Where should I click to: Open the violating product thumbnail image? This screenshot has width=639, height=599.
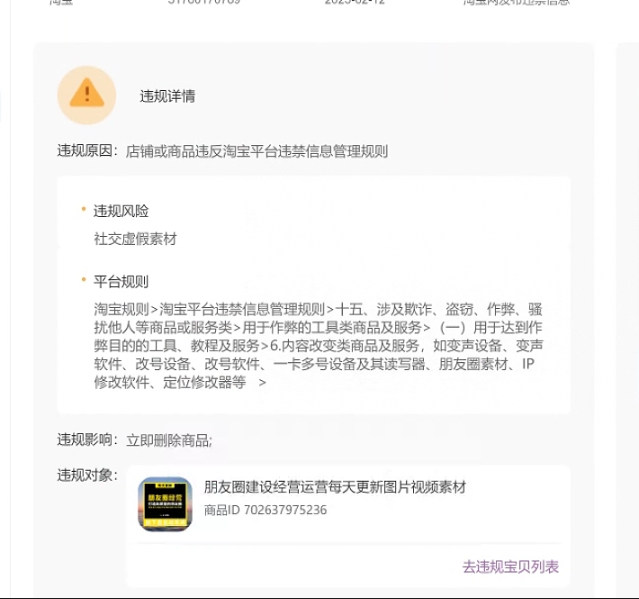point(165,504)
